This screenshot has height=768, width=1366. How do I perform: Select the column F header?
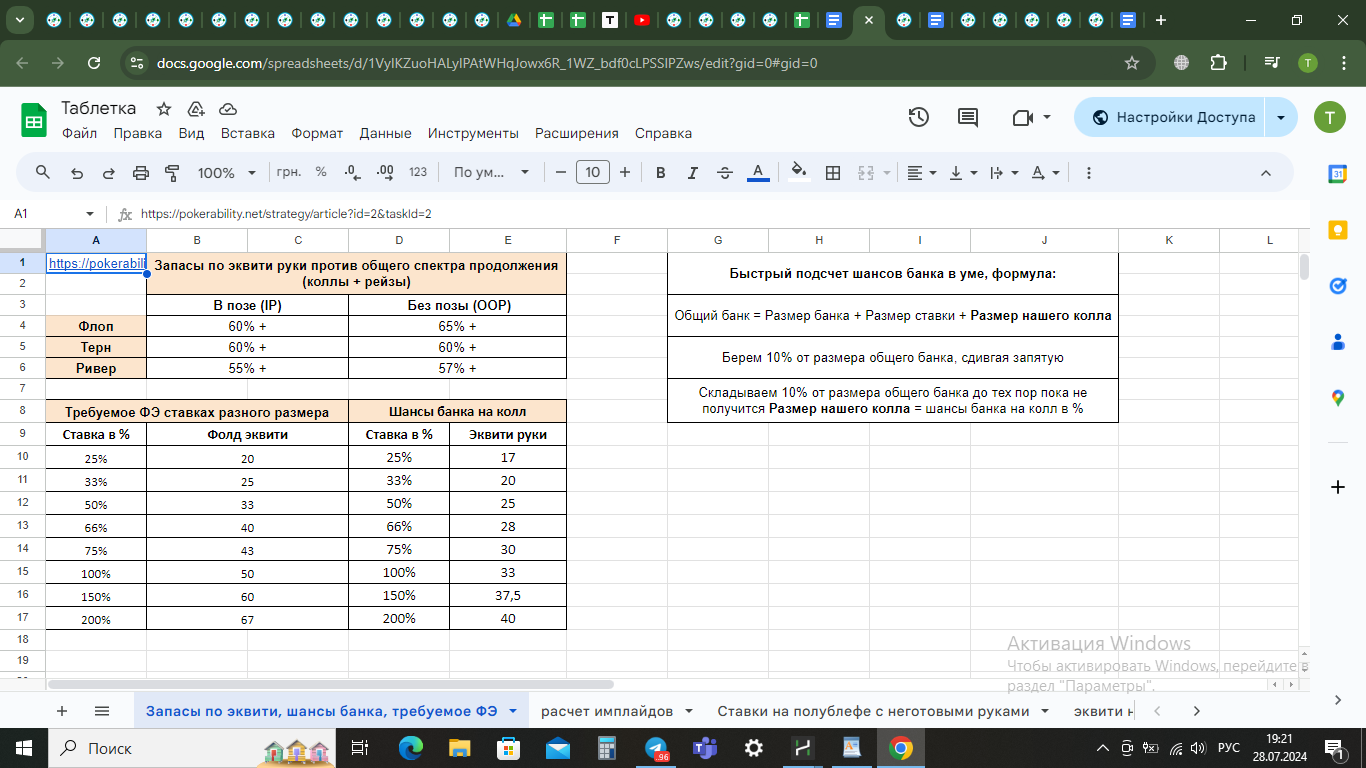(617, 240)
